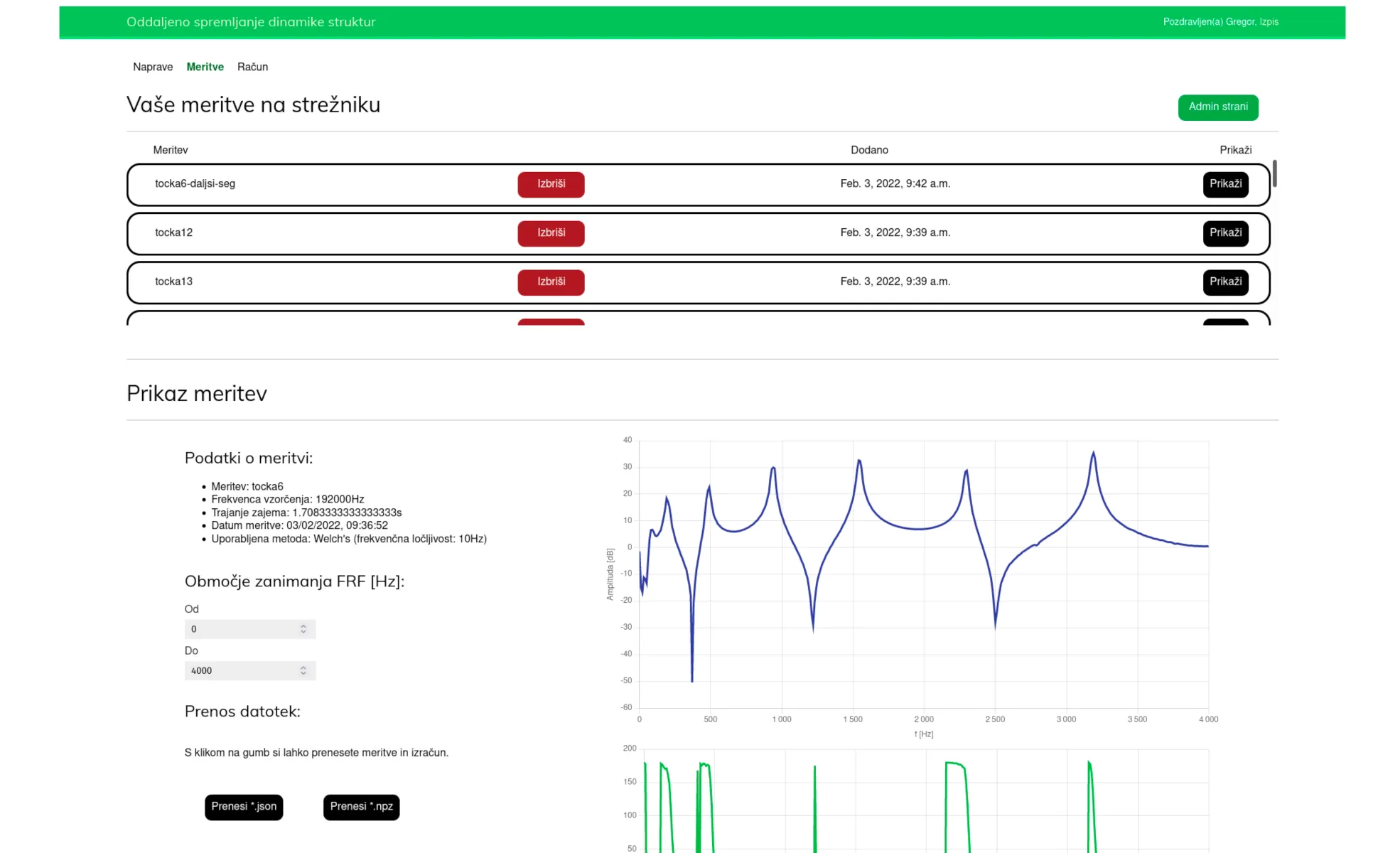Delete the tocka6-daljsi-seg measurement
Screen dimensions: 1400x853
point(551,184)
